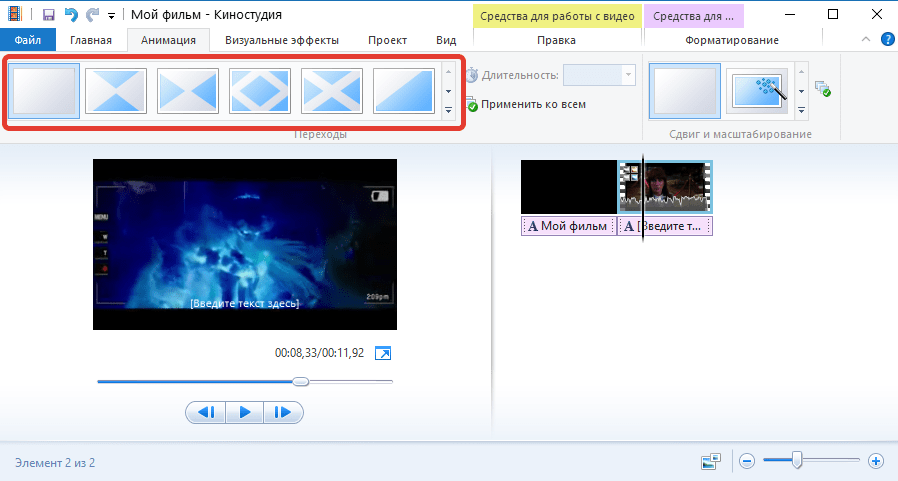Collapse the ribbon with the chevron

pyautogui.click(x=866, y=40)
